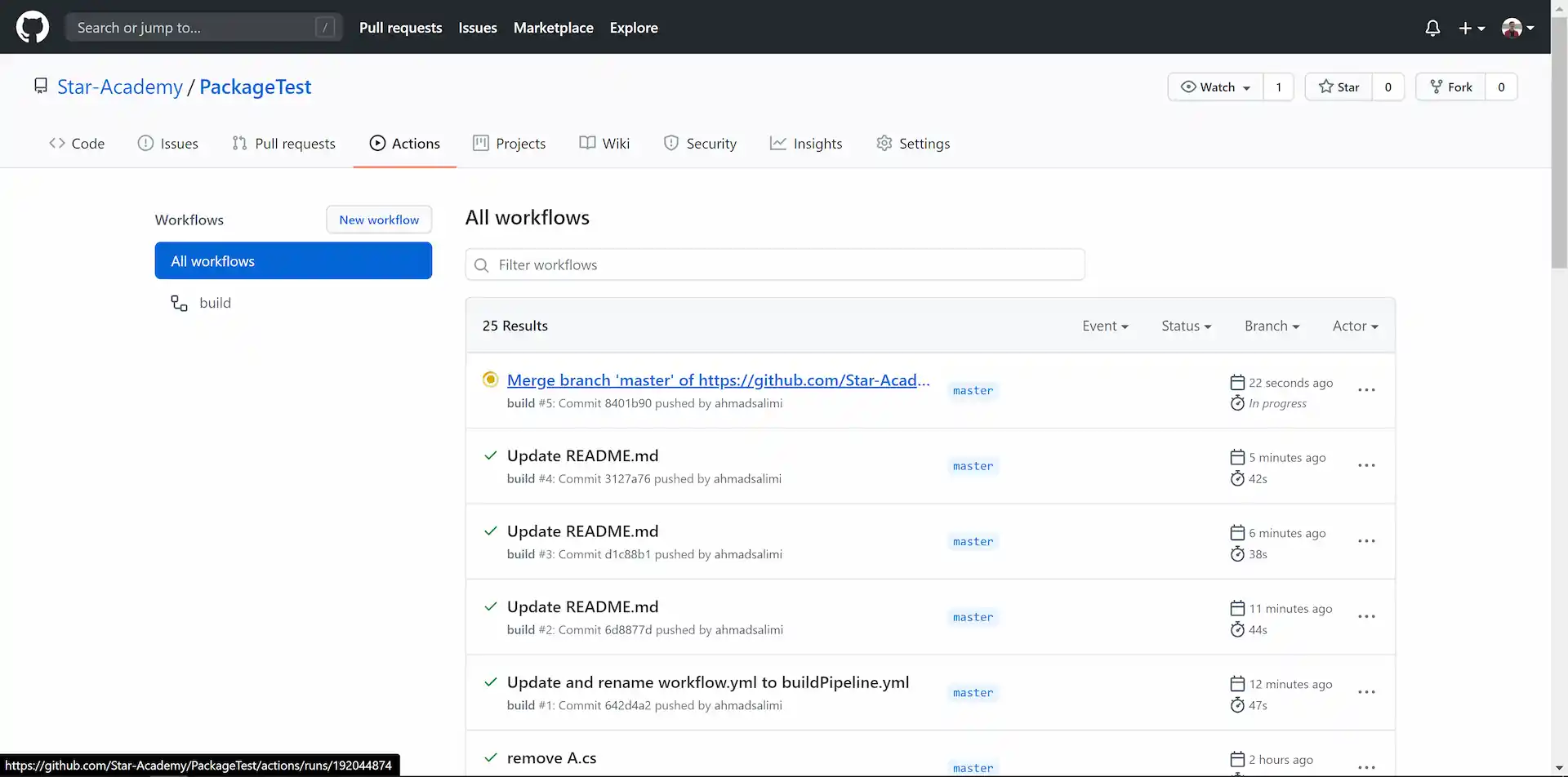This screenshot has height=777, width=1568.
Task: Click the calendar icon next to 22 seconds ago
Action: 1237,382
